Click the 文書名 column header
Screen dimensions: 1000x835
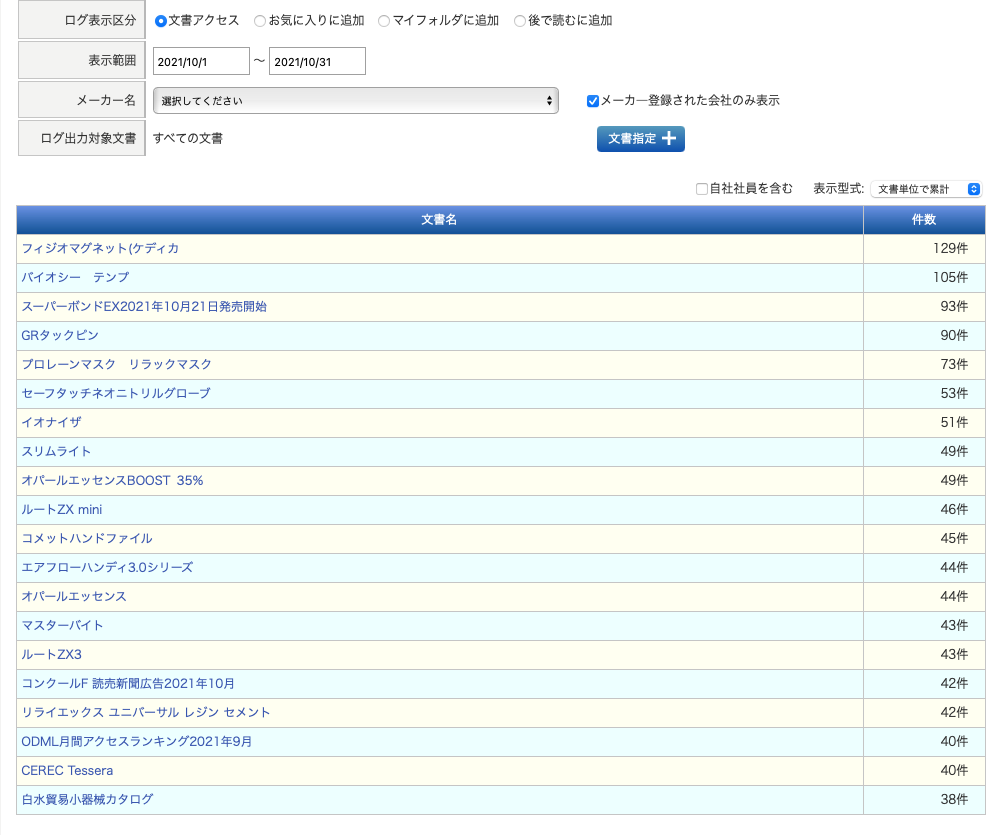(x=439, y=219)
